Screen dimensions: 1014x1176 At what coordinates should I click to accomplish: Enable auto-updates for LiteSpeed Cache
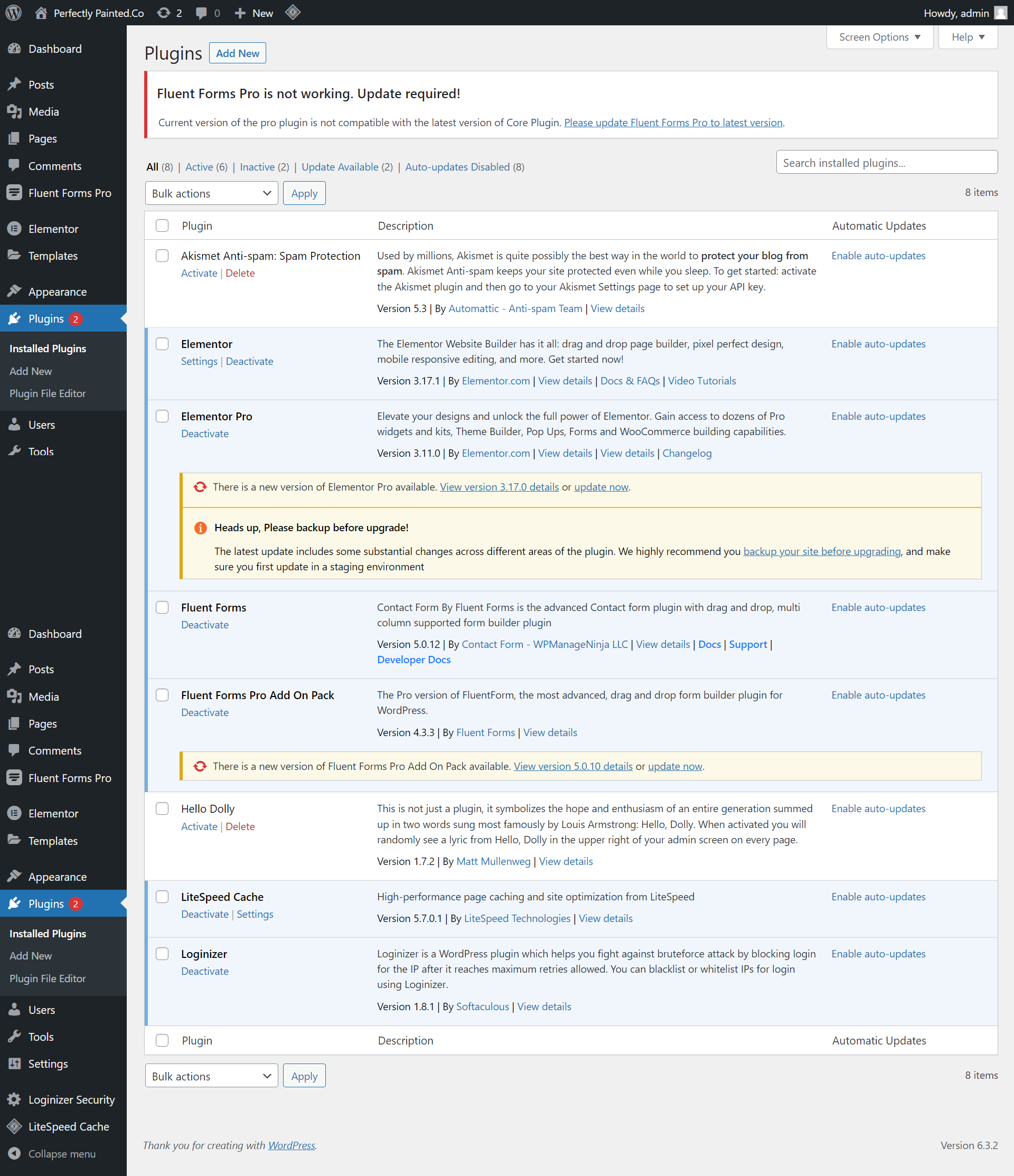click(878, 897)
